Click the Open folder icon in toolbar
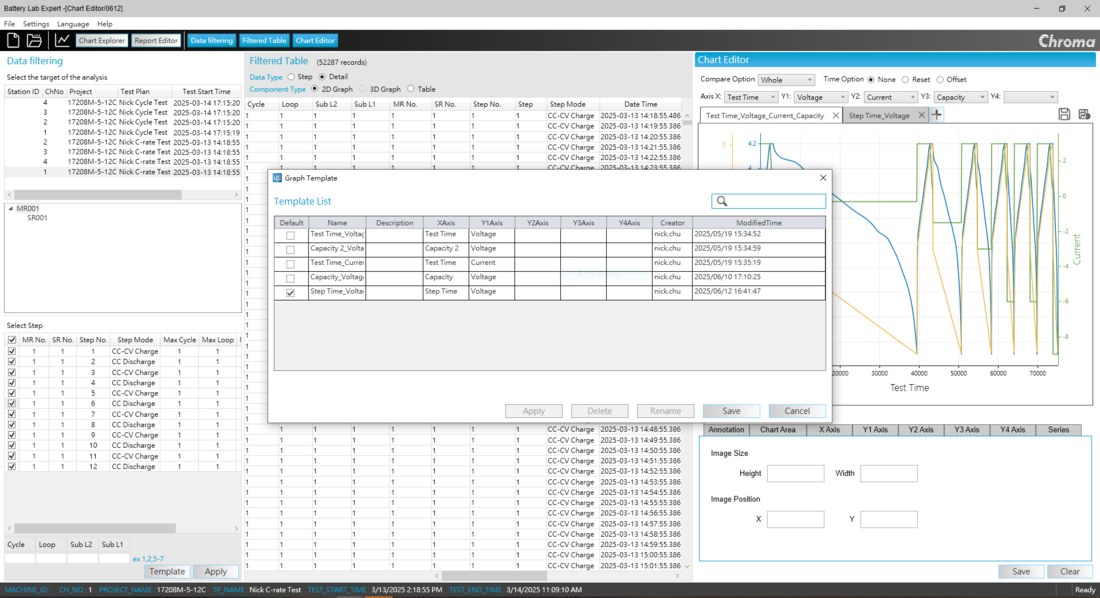1100x598 pixels. (34, 40)
